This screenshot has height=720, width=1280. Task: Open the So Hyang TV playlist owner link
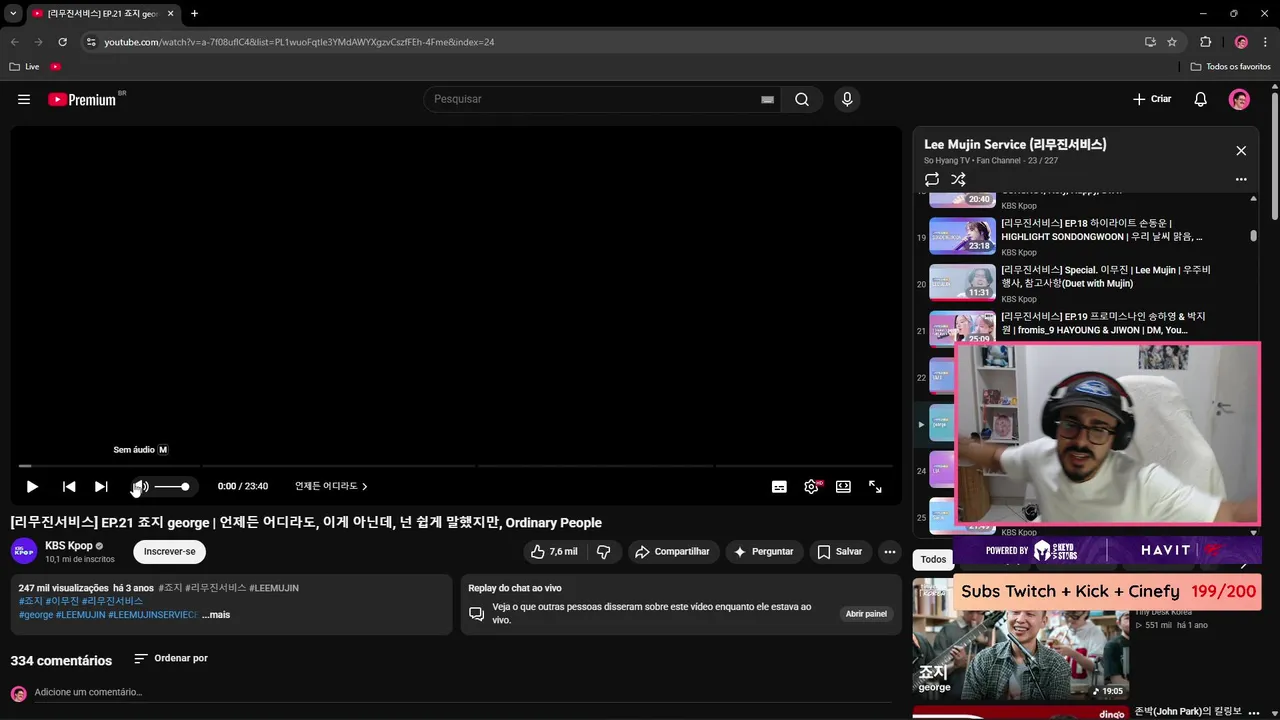947,161
